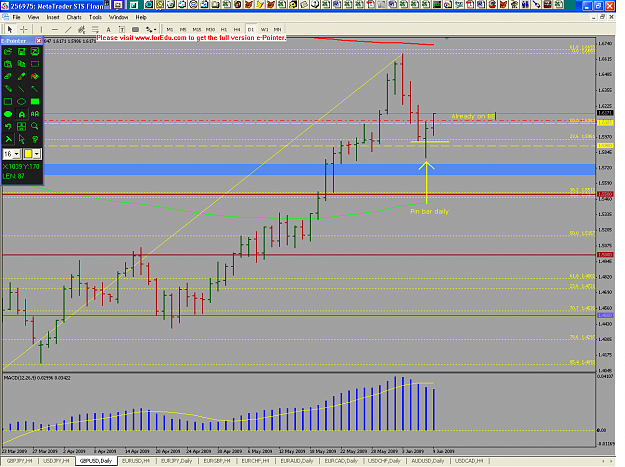Switch chart to M15 timeframe

(x=197, y=29)
